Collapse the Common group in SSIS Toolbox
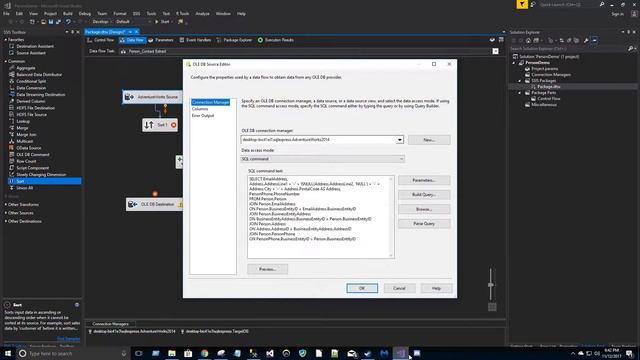This screenshot has height=360, width=640. click(6, 61)
